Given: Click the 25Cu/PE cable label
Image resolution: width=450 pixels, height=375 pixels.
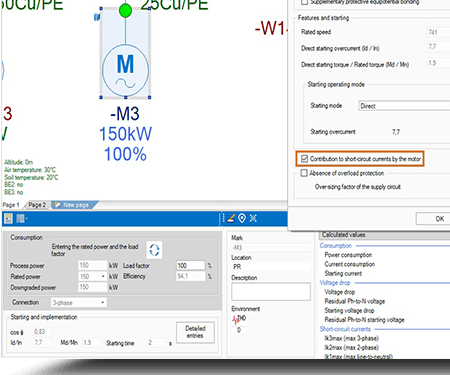Looking at the screenshot, I should (174, 5).
